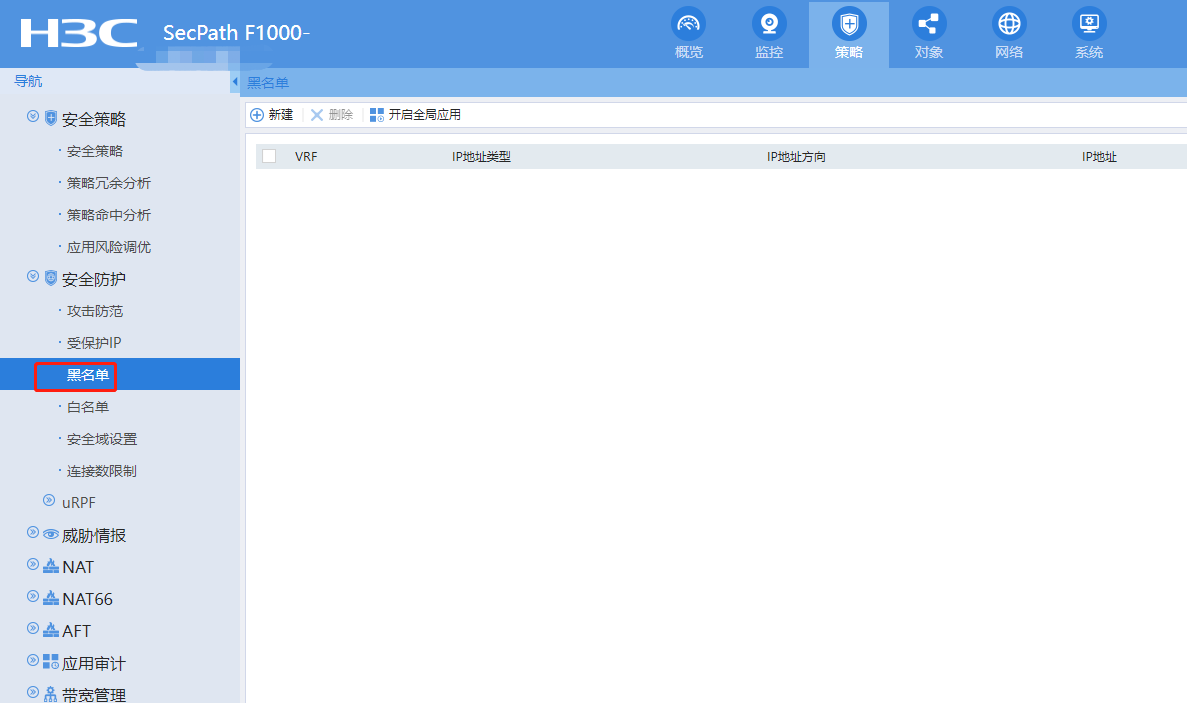Open 应用风险调优 in navigation

coord(108,247)
